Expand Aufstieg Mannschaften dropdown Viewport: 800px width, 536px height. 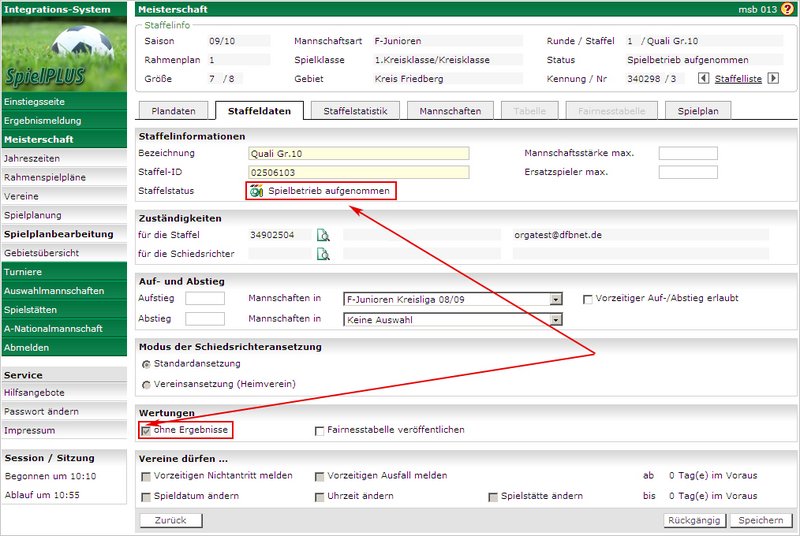(x=556, y=298)
